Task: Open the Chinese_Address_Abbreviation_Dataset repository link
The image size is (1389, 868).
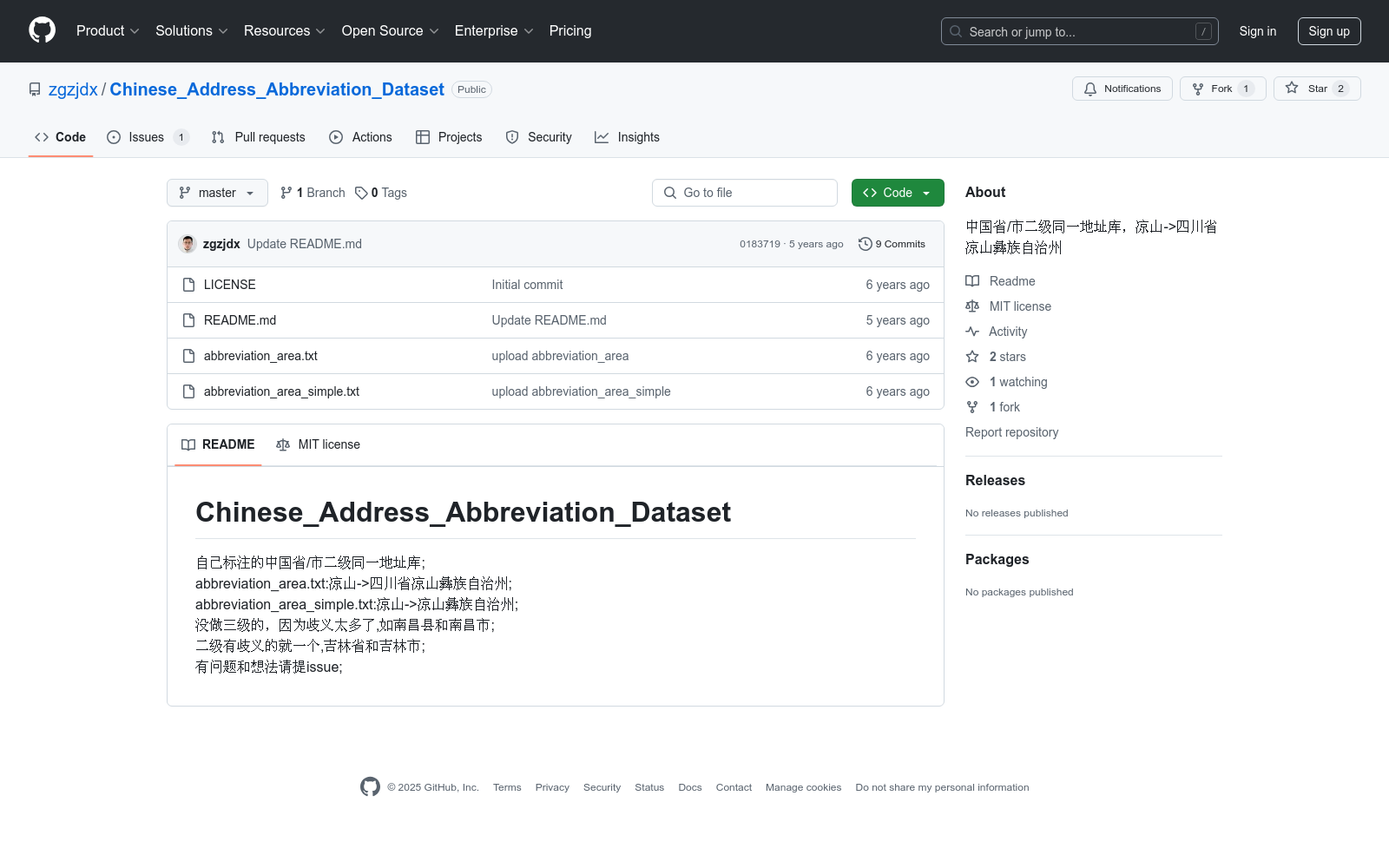Action: point(277,89)
